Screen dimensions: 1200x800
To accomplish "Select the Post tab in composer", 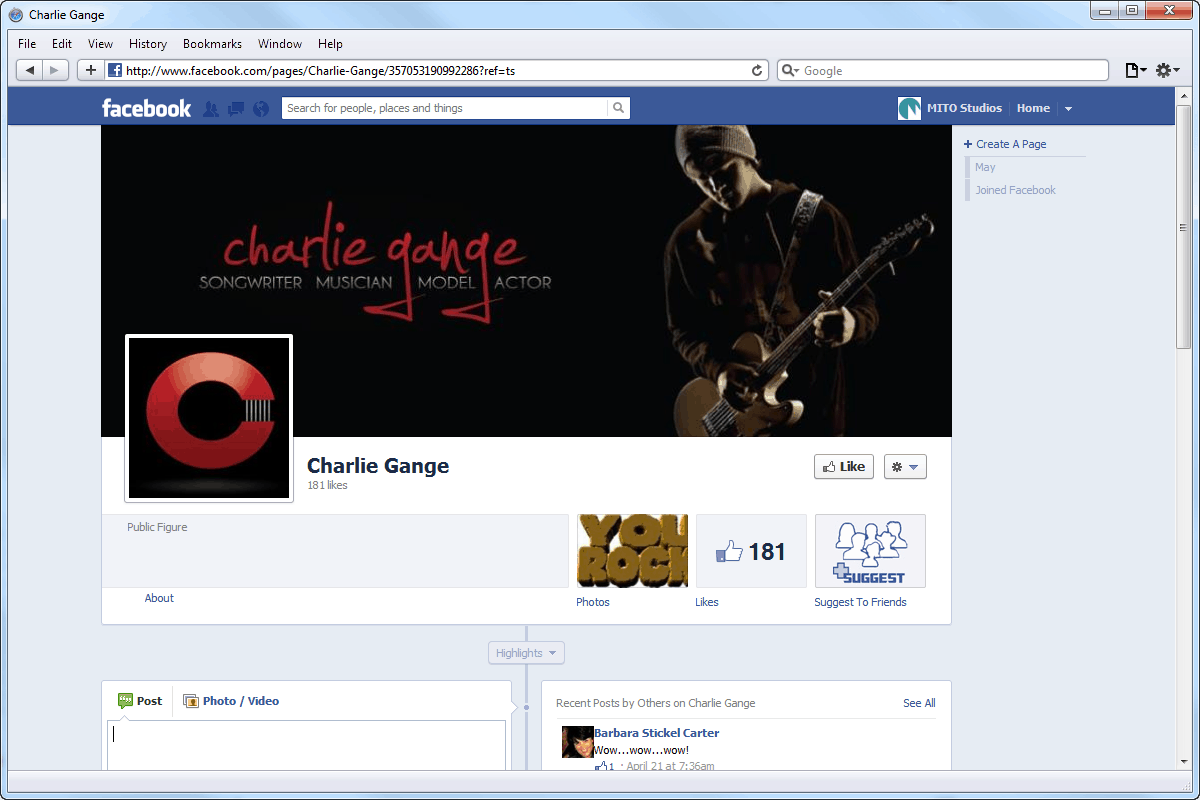I will point(140,701).
